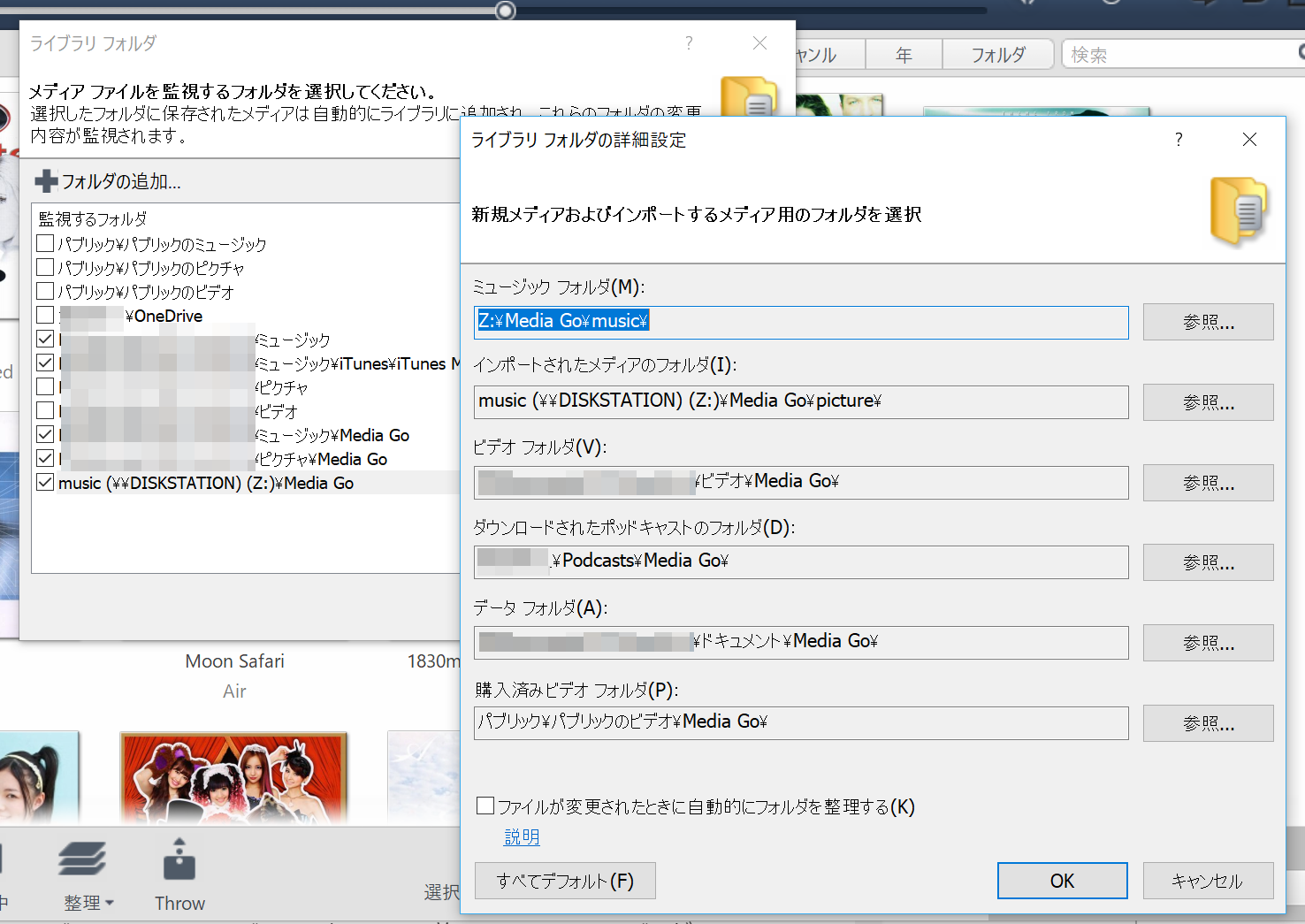
Task: Browse for music folder via first 参照 button
Action: (1208, 322)
